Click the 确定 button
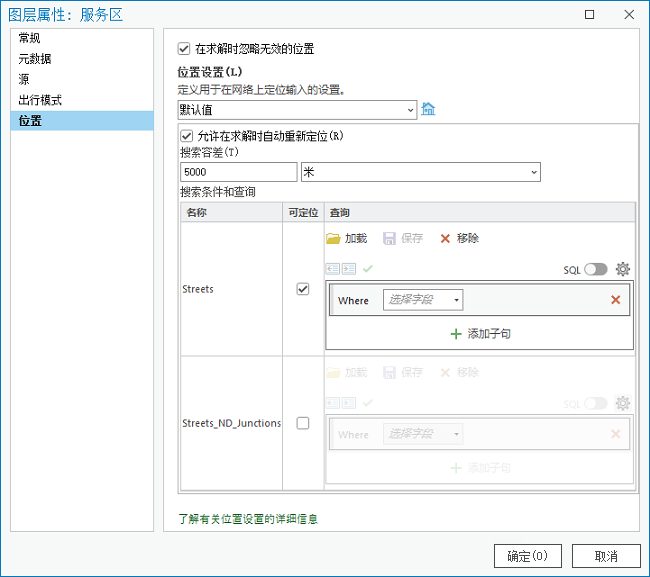 click(527, 556)
